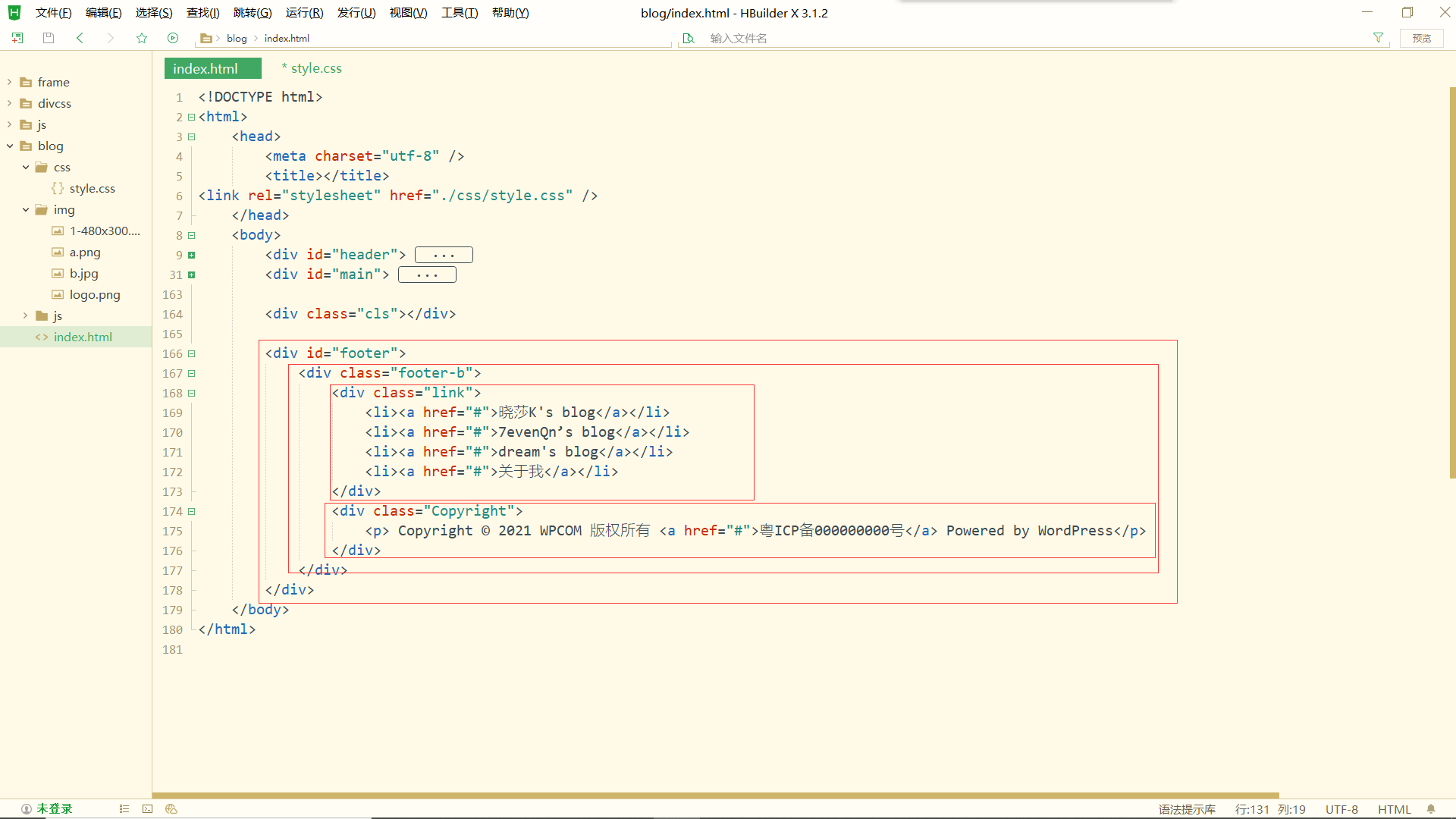Click the vertical editor scrollbar
This screenshot has height=819, width=1456.
point(1452,283)
